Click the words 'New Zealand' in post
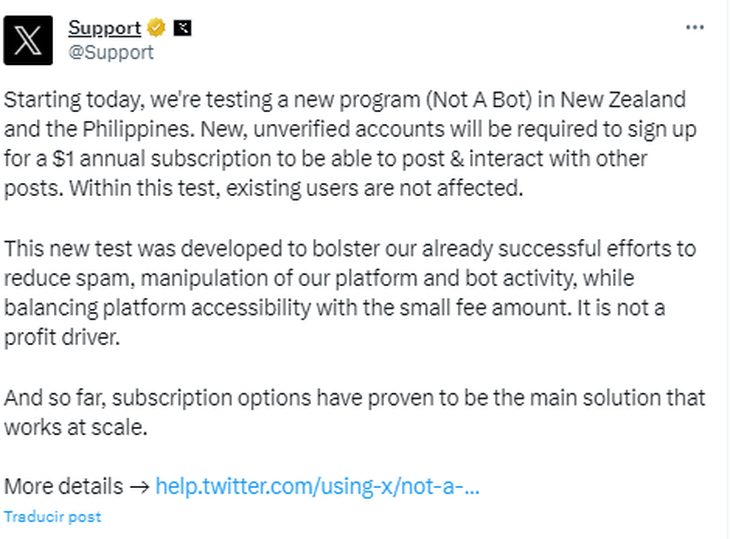 (622, 100)
